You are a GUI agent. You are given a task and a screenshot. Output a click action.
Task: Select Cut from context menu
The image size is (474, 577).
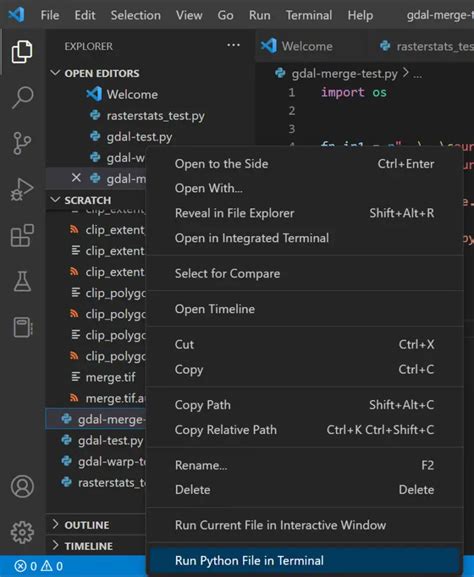304,344
